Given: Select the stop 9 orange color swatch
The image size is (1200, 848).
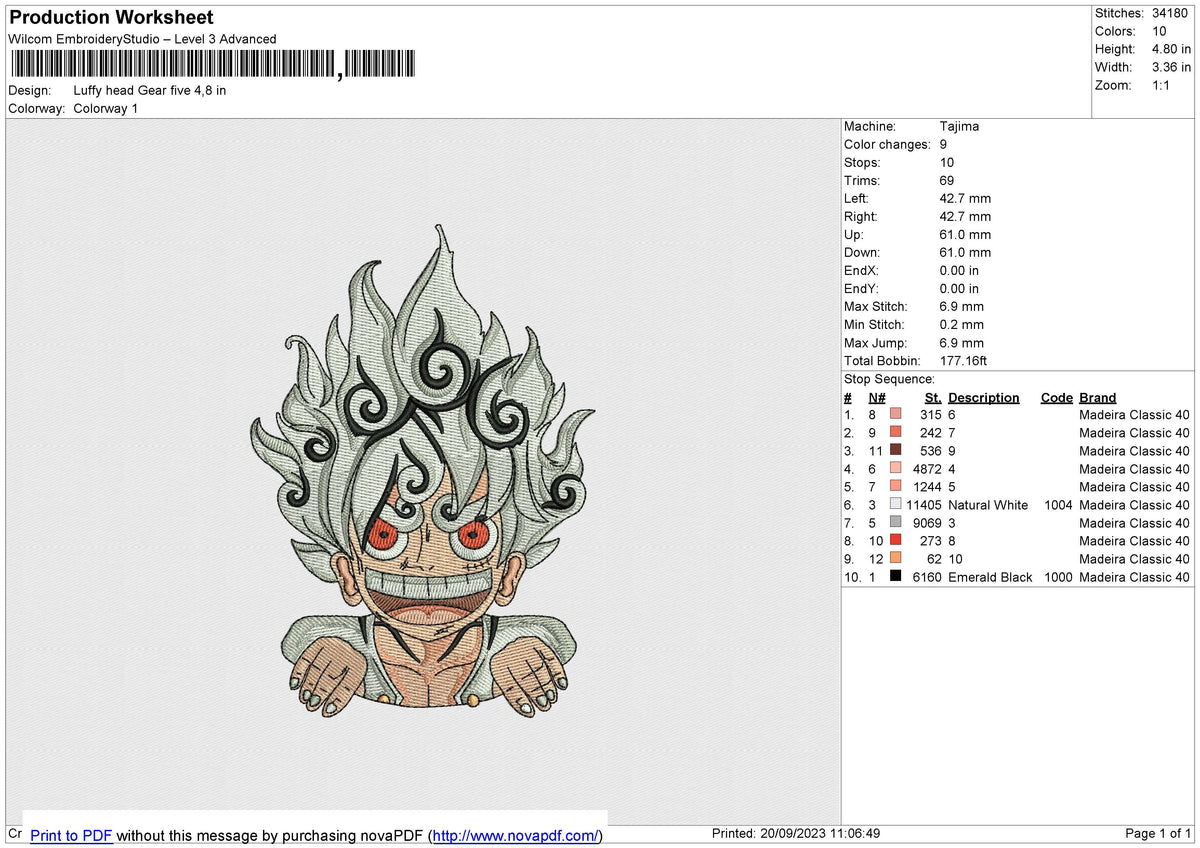Looking at the screenshot, I should click(895, 558).
